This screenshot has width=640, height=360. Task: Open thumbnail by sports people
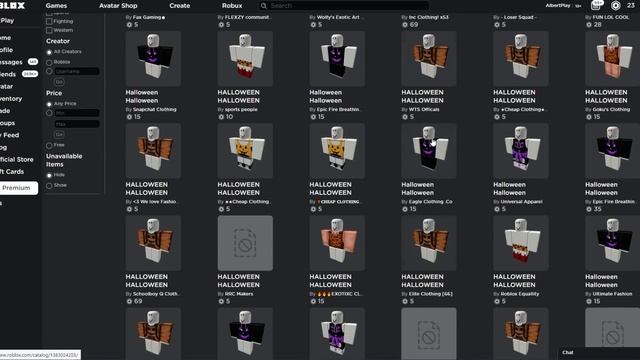[x=245, y=58]
